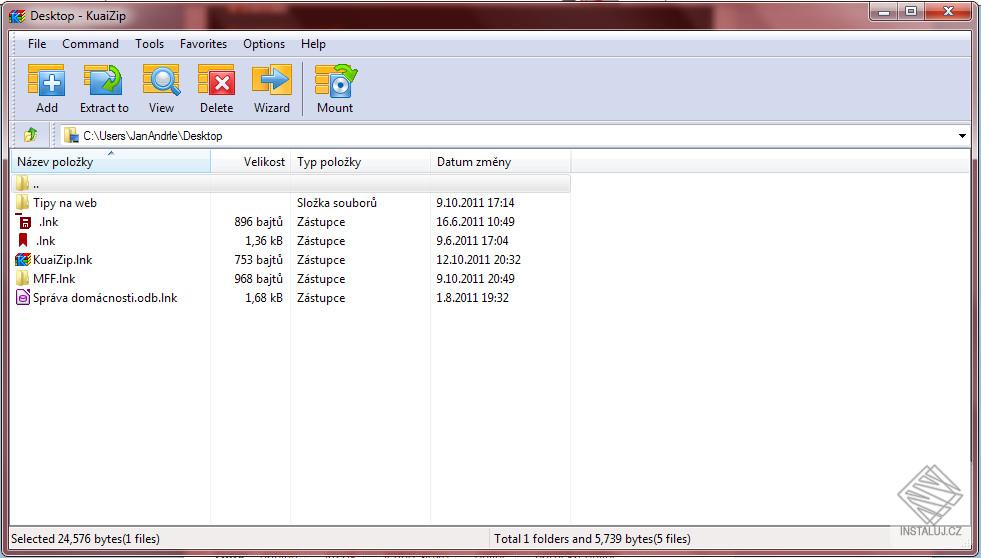Image resolution: width=981 pixels, height=558 pixels.
Task: Click the '1,68 kB' size cell
Action: click(x=264, y=298)
